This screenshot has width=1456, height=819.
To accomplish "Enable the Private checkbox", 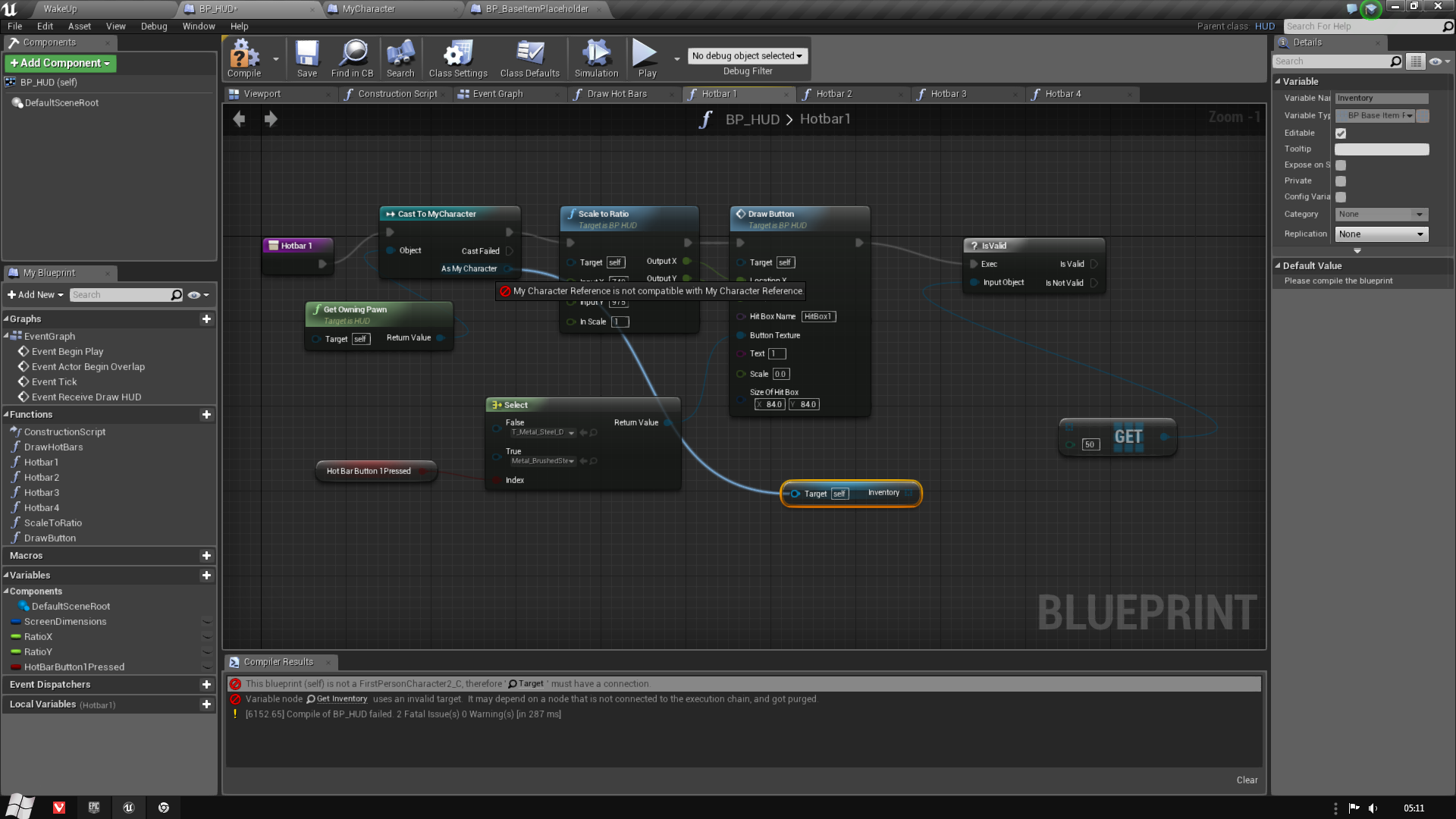I will [1341, 181].
